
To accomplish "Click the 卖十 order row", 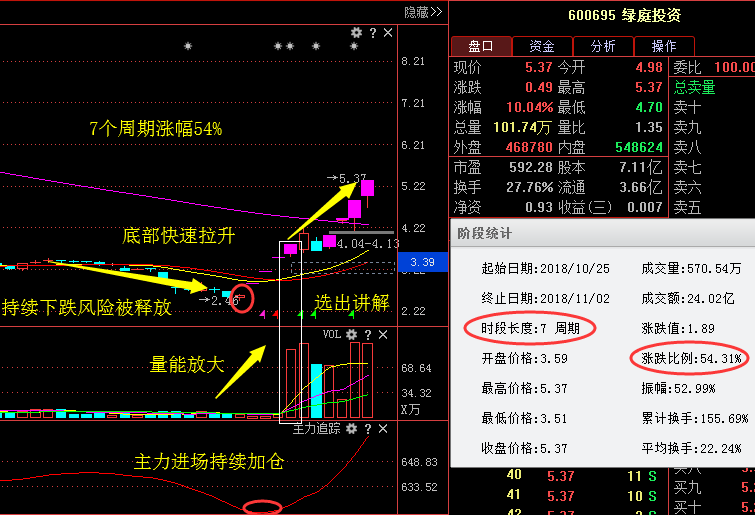I will [x=713, y=107].
